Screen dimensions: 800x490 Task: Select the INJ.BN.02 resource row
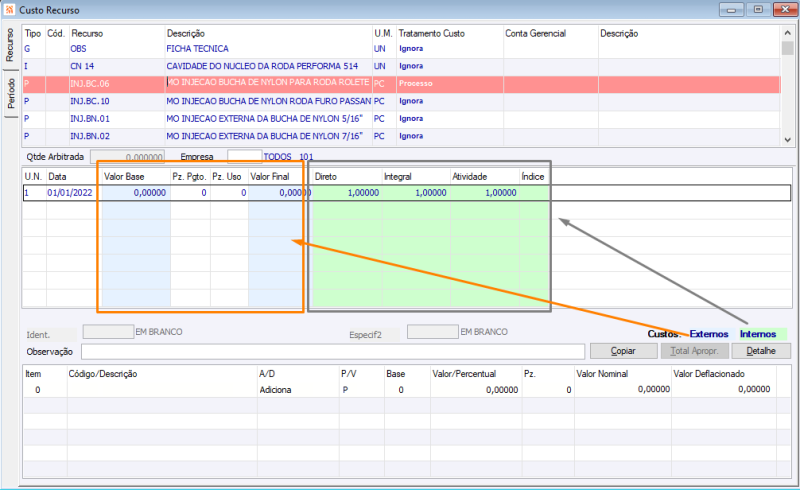coord(401,136)
